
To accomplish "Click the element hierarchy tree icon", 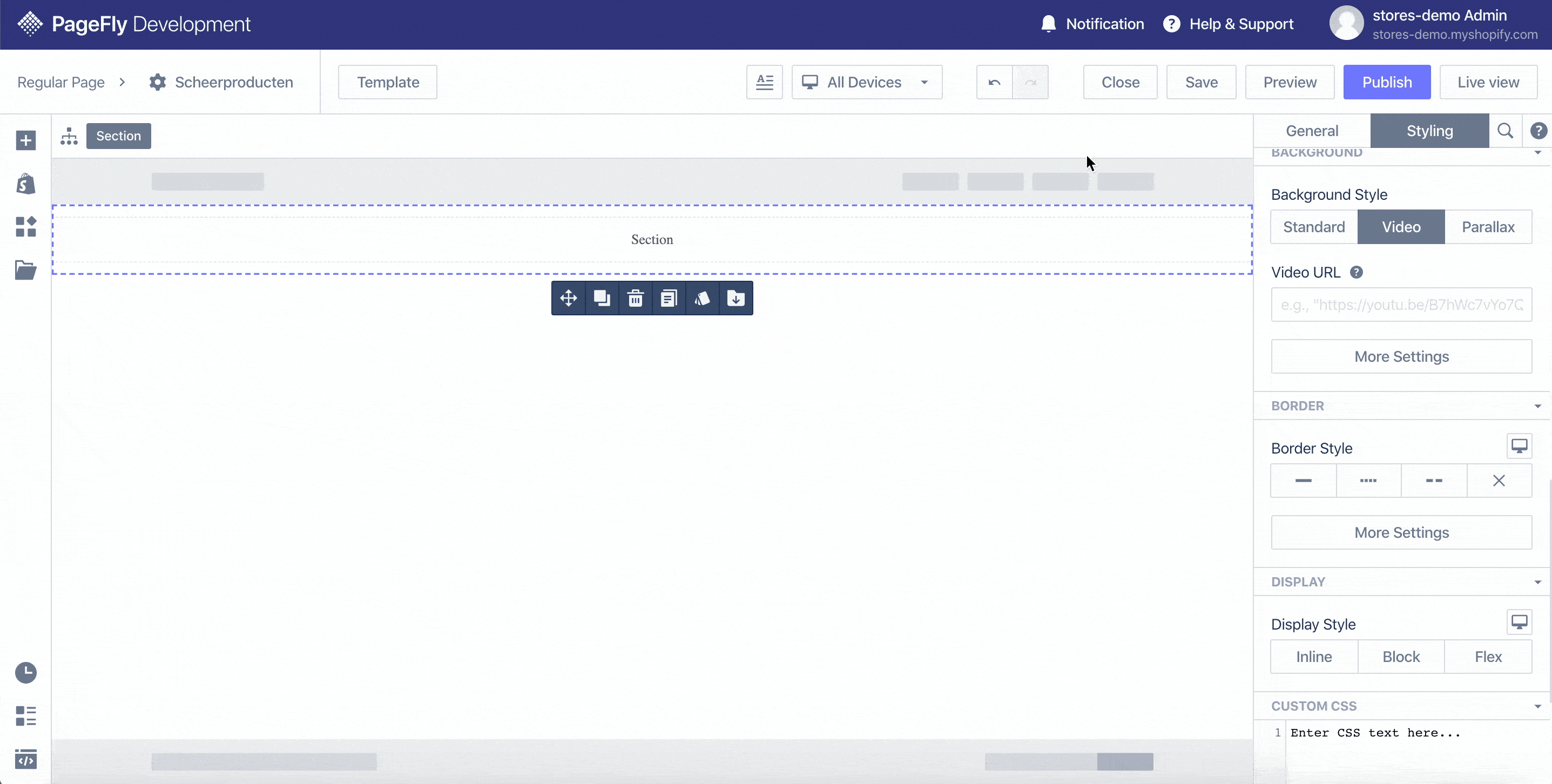I will point(69,136).
